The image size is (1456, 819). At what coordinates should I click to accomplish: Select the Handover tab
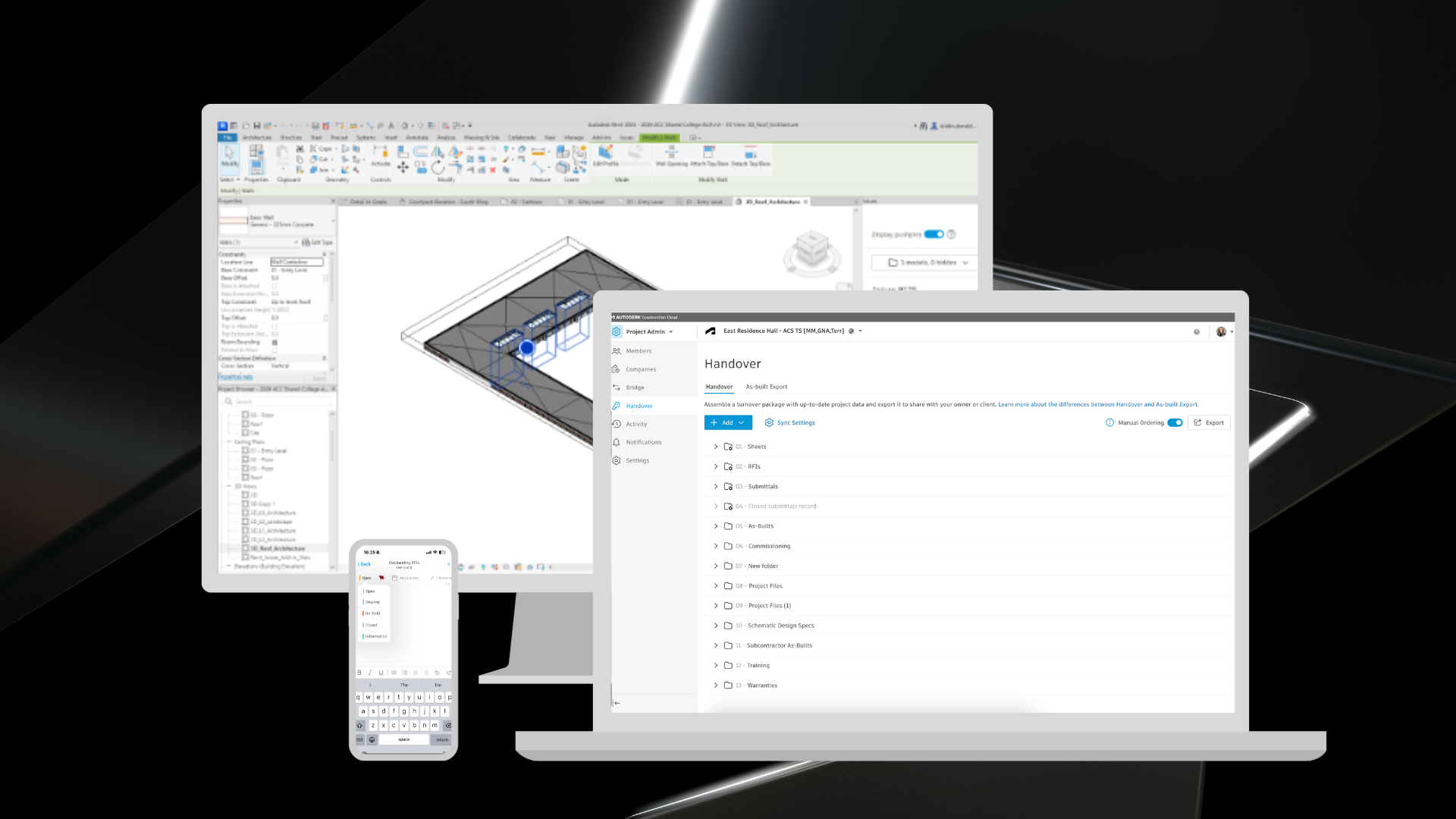[x=719, y=387]
